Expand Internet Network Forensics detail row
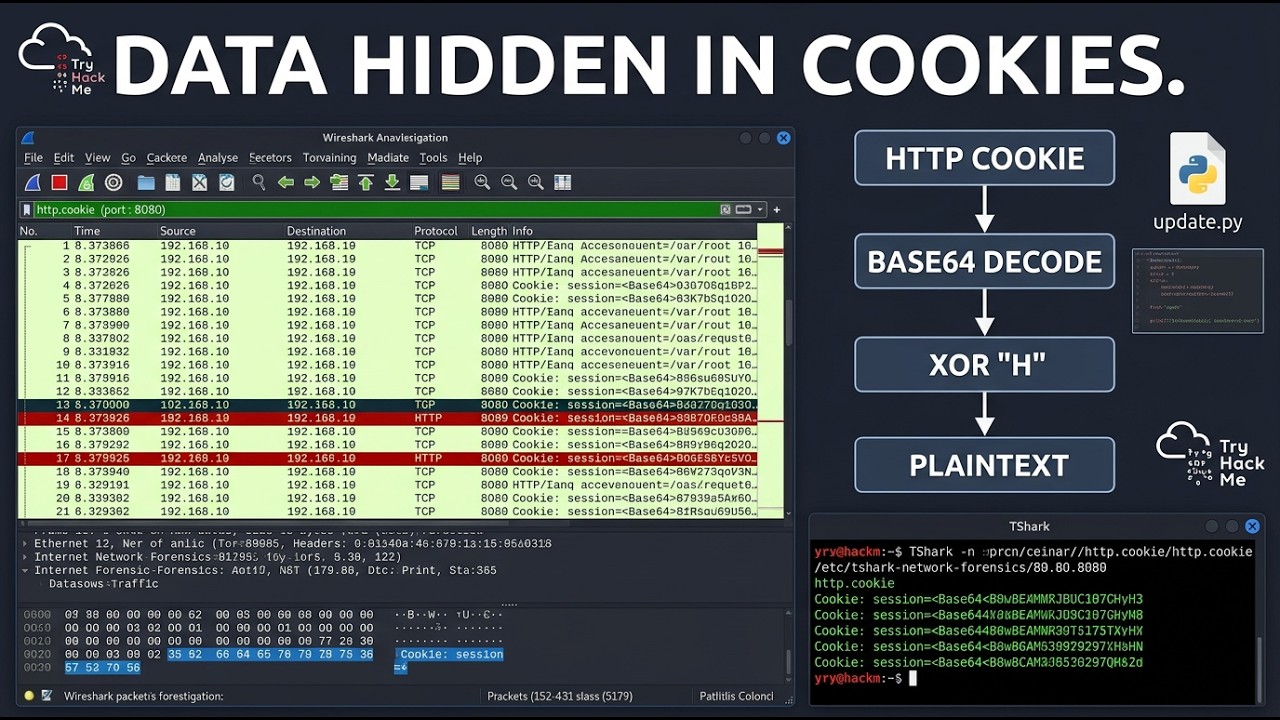The width and height of the screenshot is (1280, 720). pyautogui.click(x=25, y=557)
